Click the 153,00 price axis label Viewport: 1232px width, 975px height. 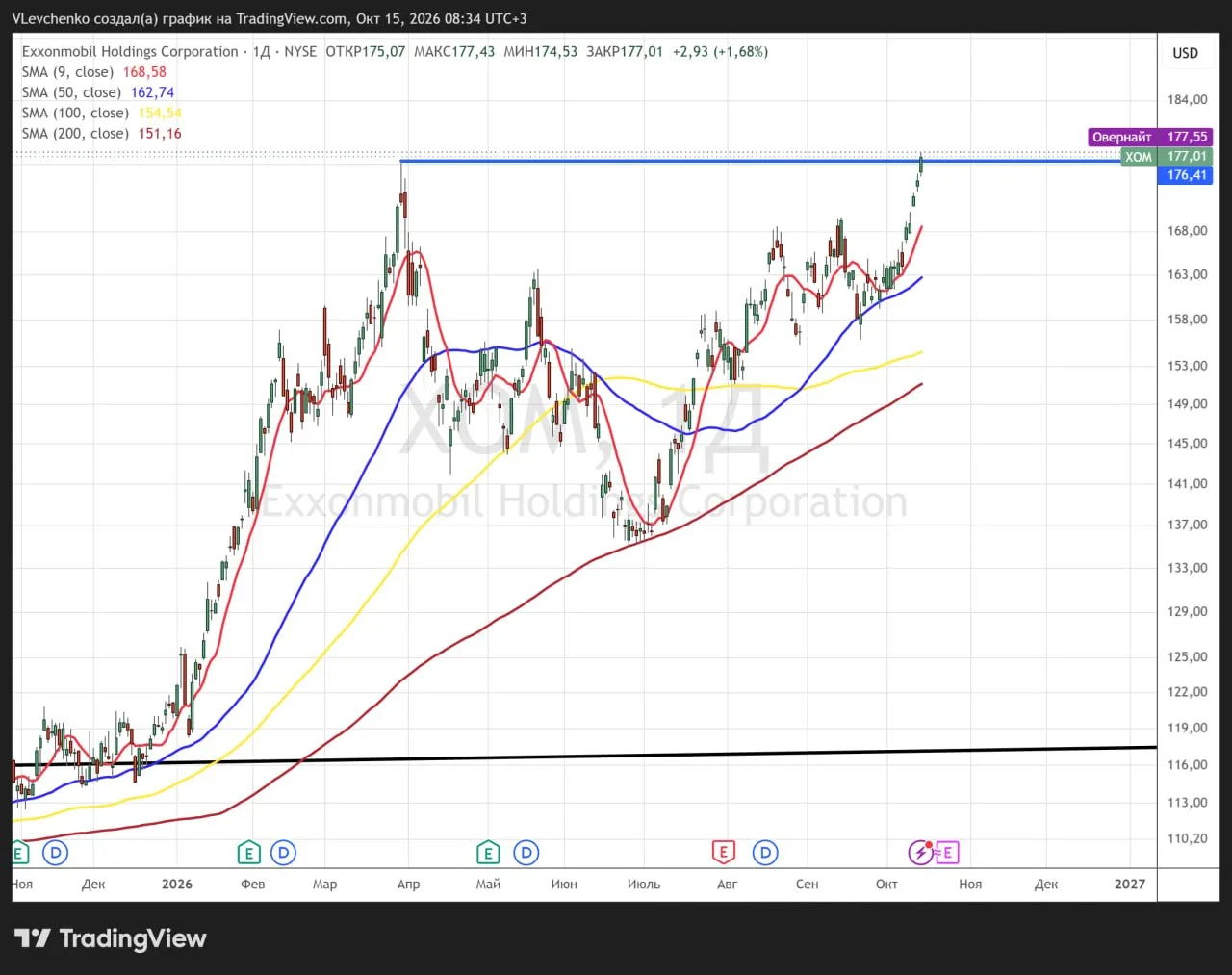tap(1187, 366)
